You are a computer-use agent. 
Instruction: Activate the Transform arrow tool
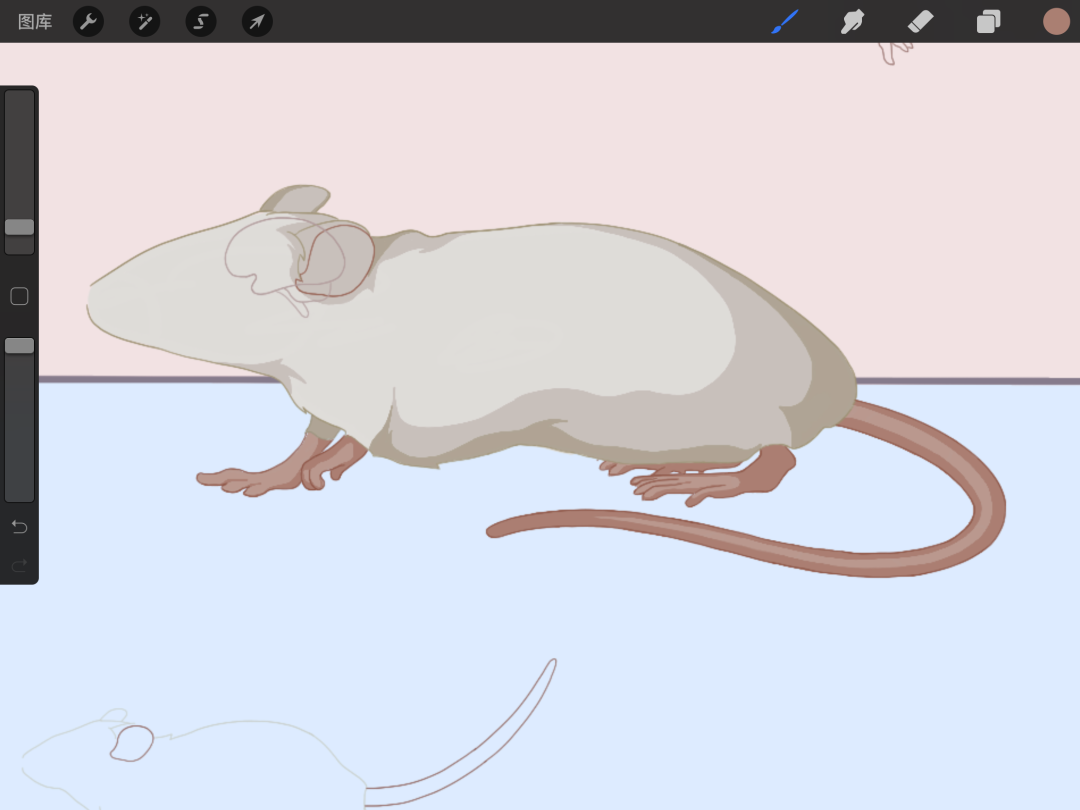pyautogui.click(x=257, y=21)
